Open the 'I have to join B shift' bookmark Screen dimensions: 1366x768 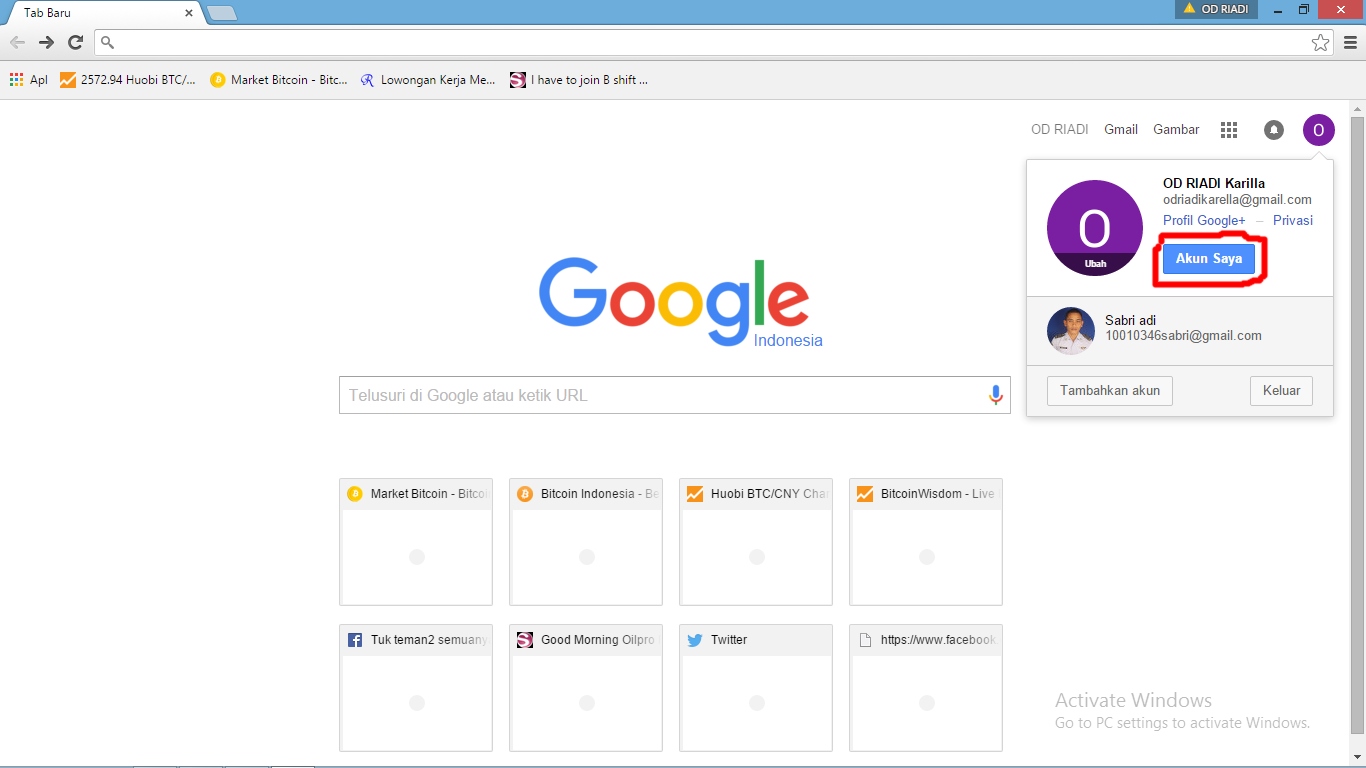point(579,80)
